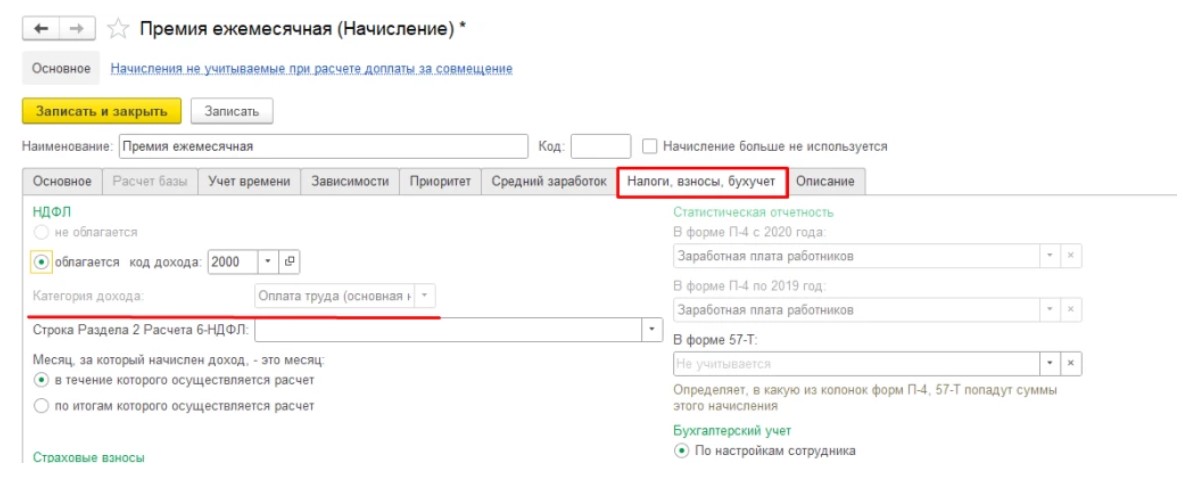
Task: Clear the 57-T form field
Action: click(1070, 363)
